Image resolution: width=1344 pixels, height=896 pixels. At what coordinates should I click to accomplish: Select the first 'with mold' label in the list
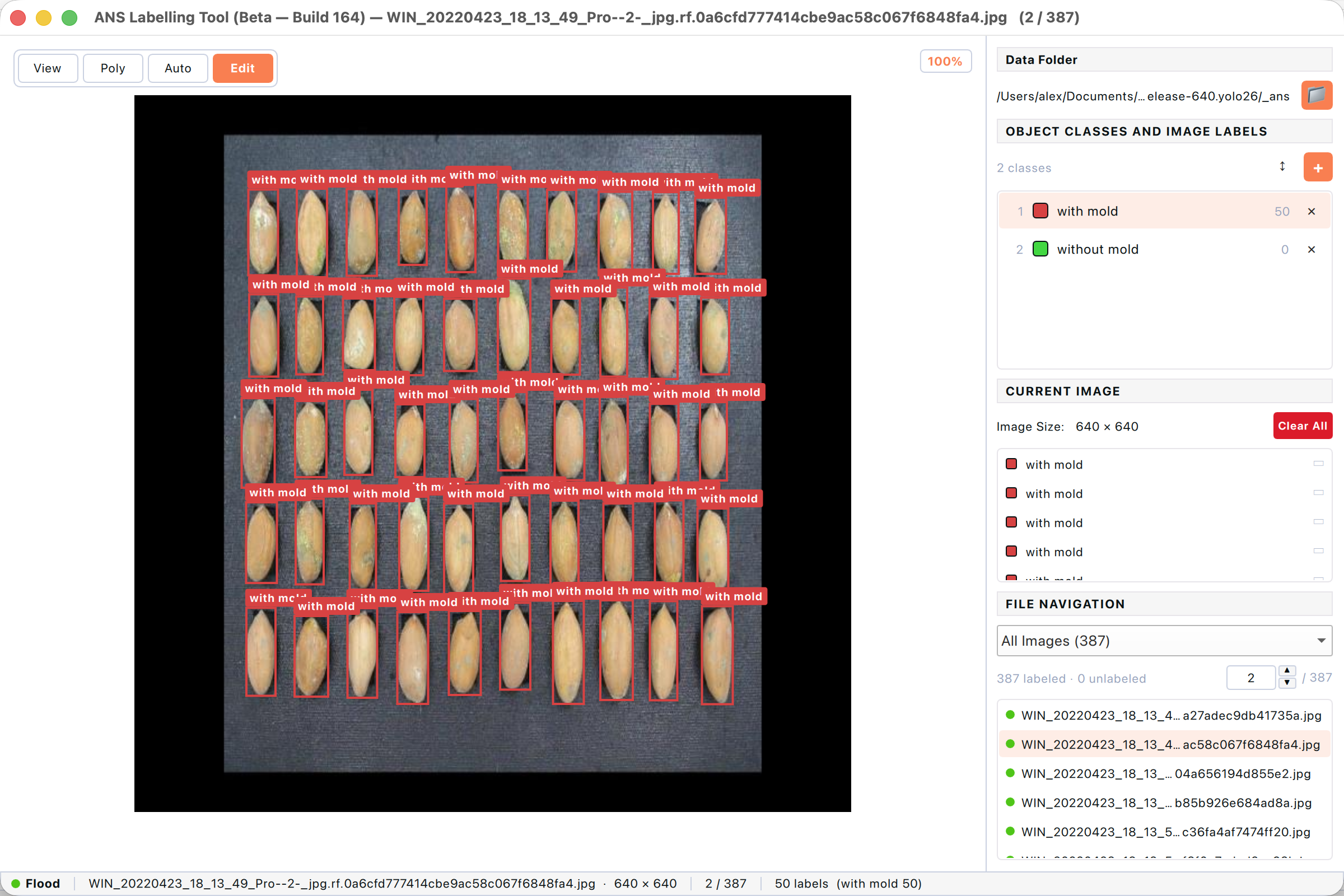[x=1164, y=464]
